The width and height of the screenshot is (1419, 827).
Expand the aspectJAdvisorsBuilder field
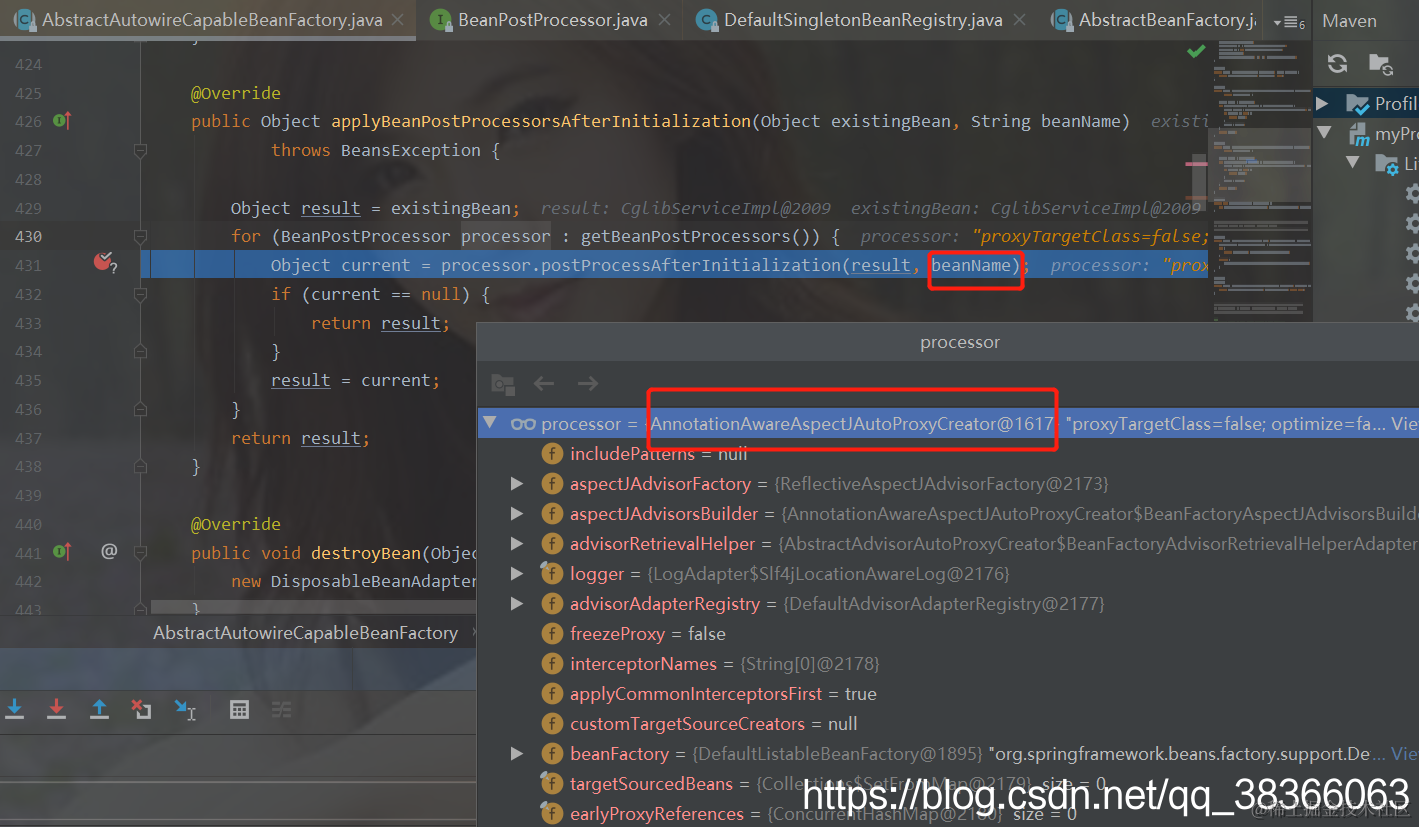[x=517, y=514]
